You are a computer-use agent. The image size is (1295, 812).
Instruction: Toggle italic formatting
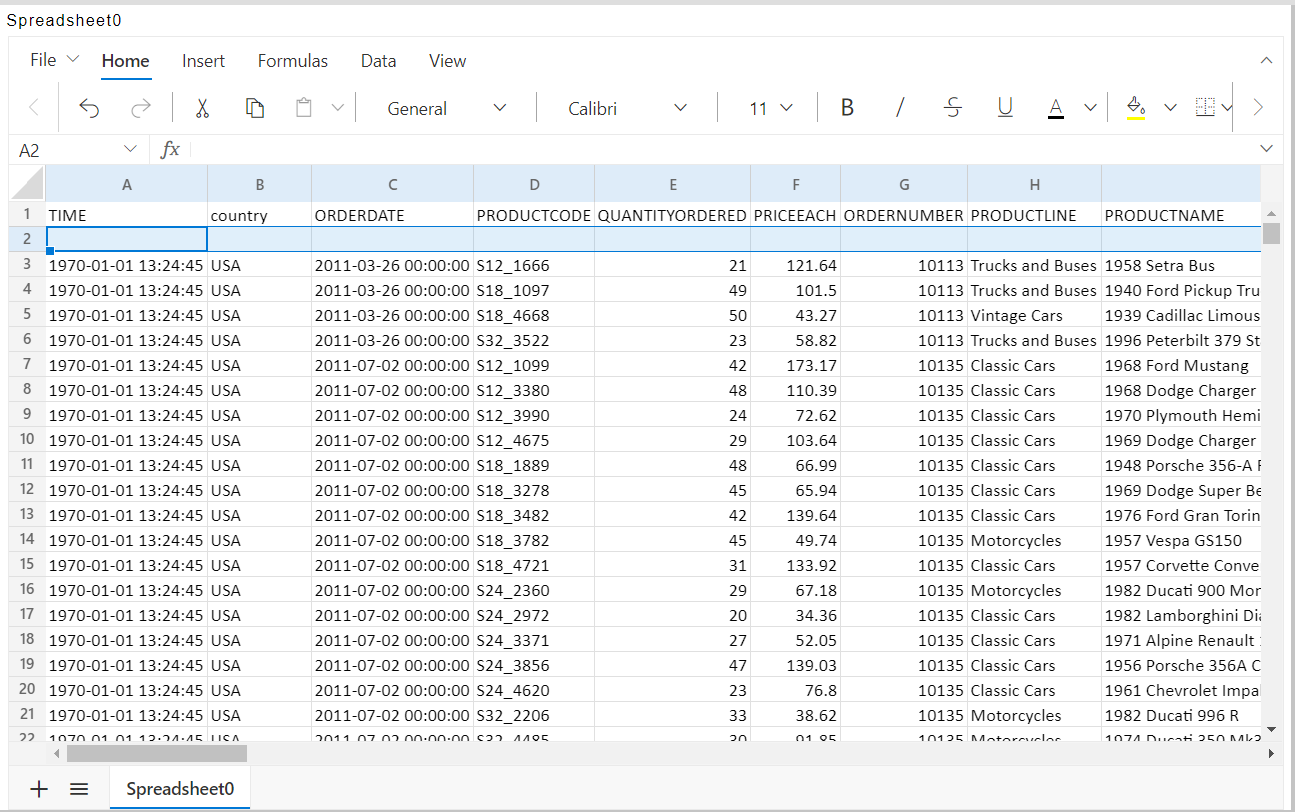pyautogui.click(x=900, y=108)
